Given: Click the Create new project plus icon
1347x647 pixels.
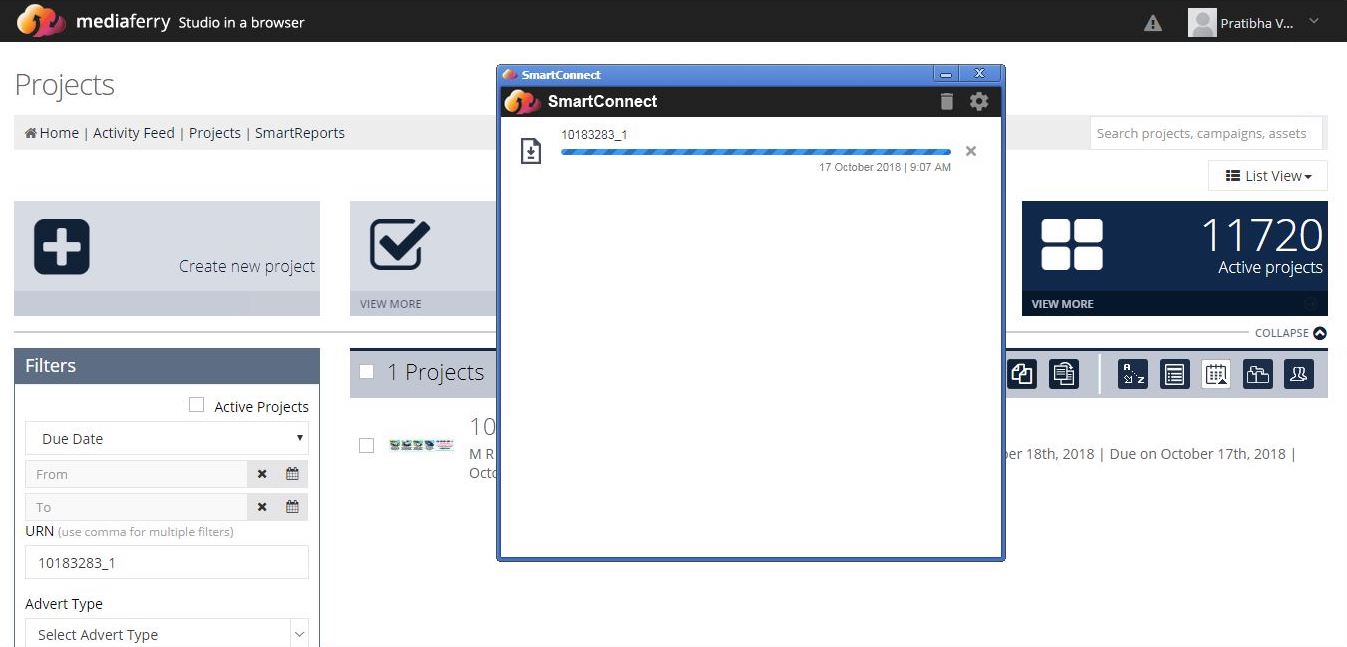Looking at the screenshot, I should (x=62, y=247).
